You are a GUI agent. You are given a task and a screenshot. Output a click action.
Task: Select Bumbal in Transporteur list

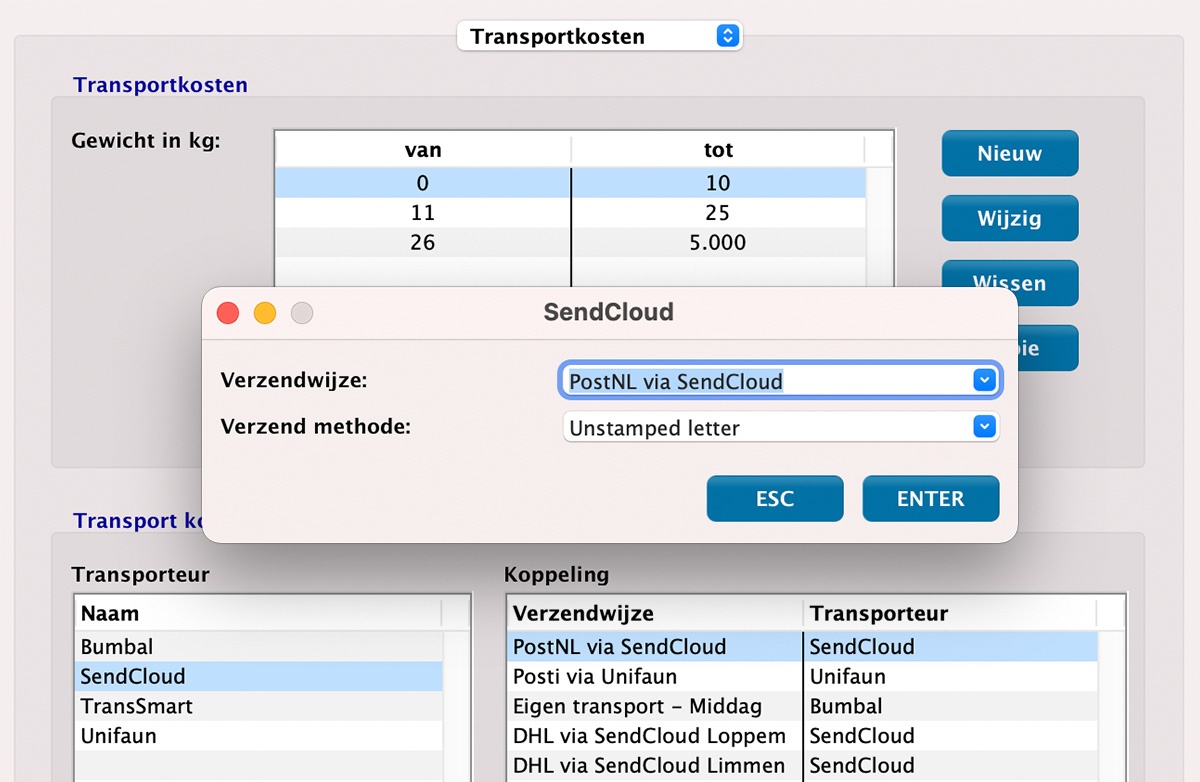click(259, 647)
